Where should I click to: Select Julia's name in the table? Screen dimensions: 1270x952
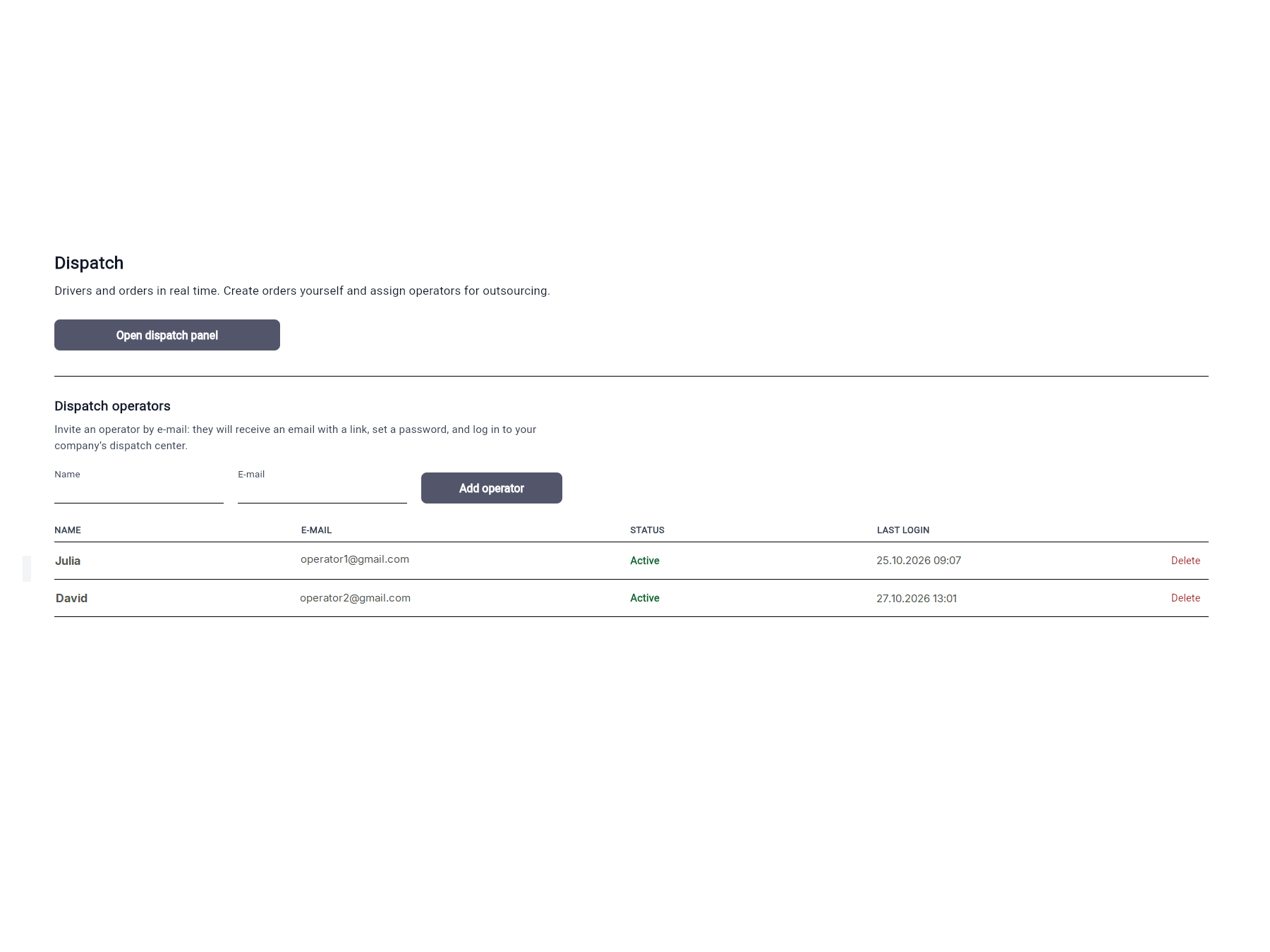pos(68,561)
